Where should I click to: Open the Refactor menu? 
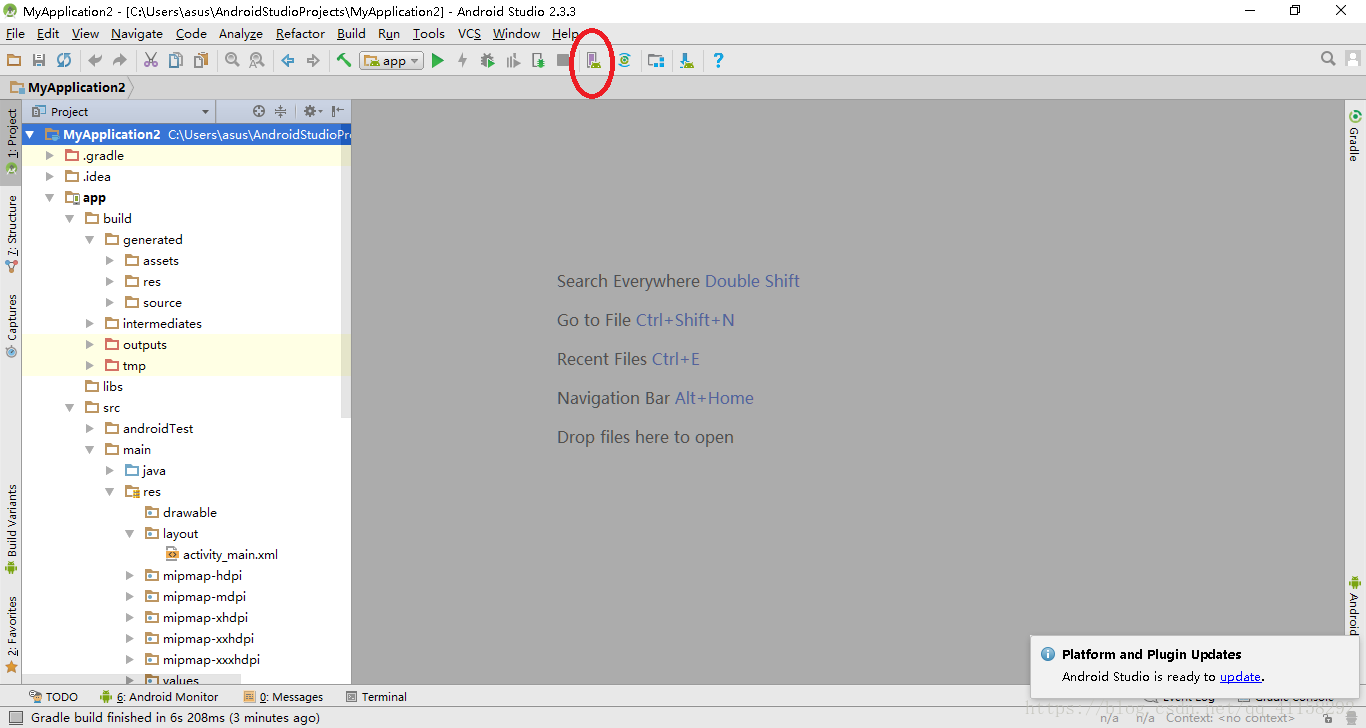click(x=300, y=33)
